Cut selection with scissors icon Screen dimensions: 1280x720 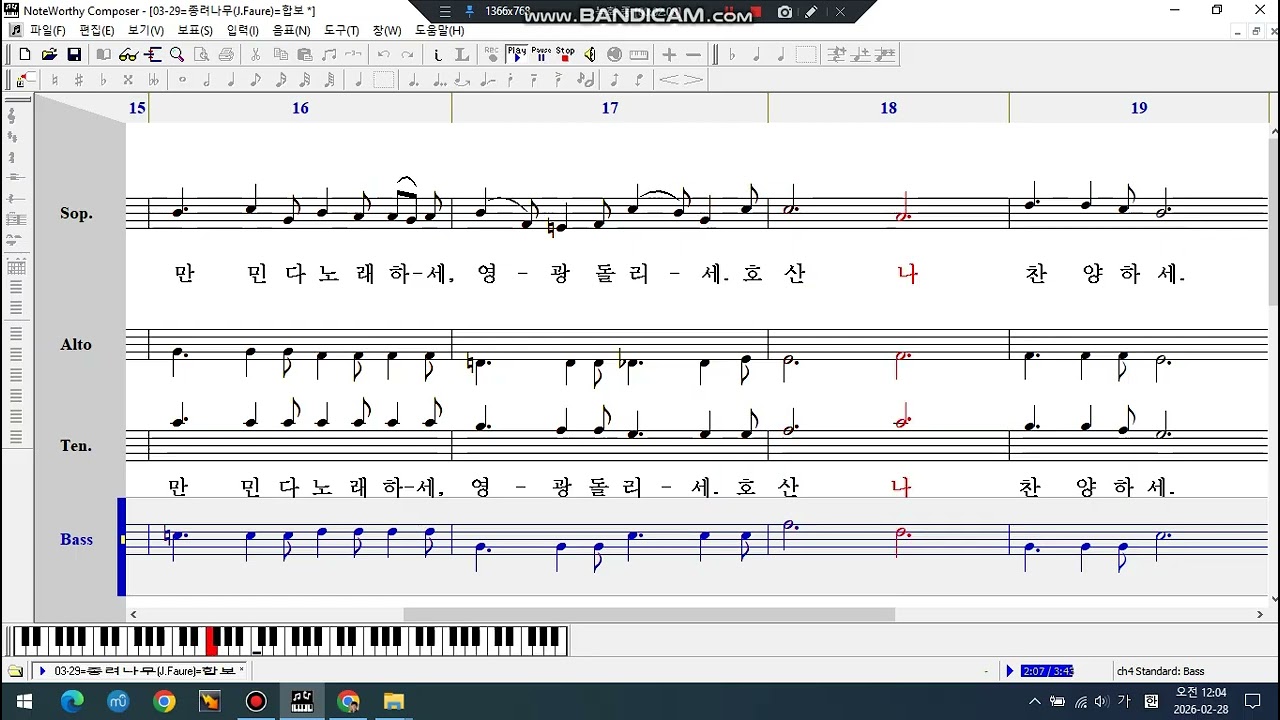[x=255, y=54]
